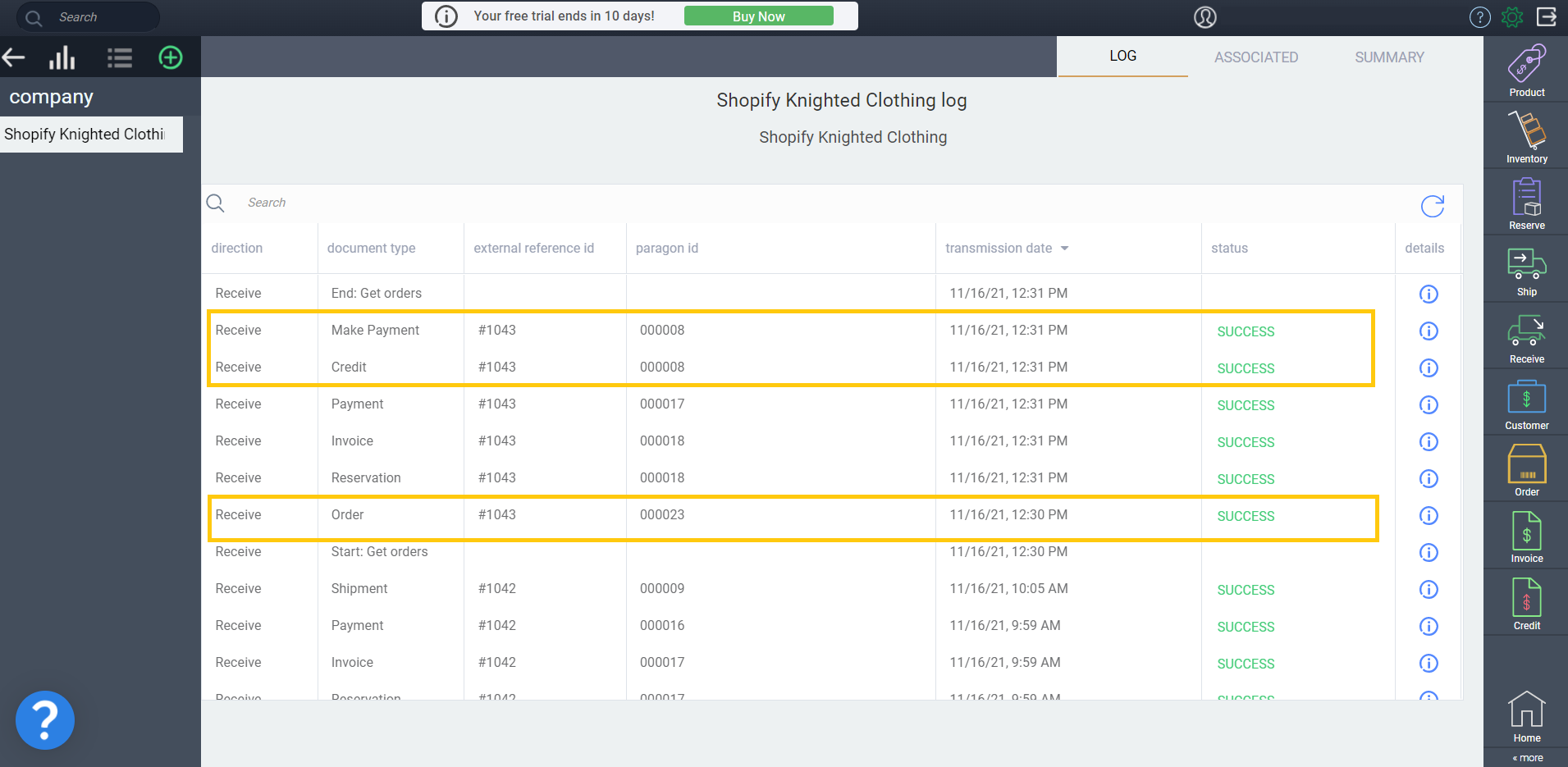View details for Start: Get orders row
Screen dimensions: 1568x767
pyautogui.click(x=1429, y=552)
